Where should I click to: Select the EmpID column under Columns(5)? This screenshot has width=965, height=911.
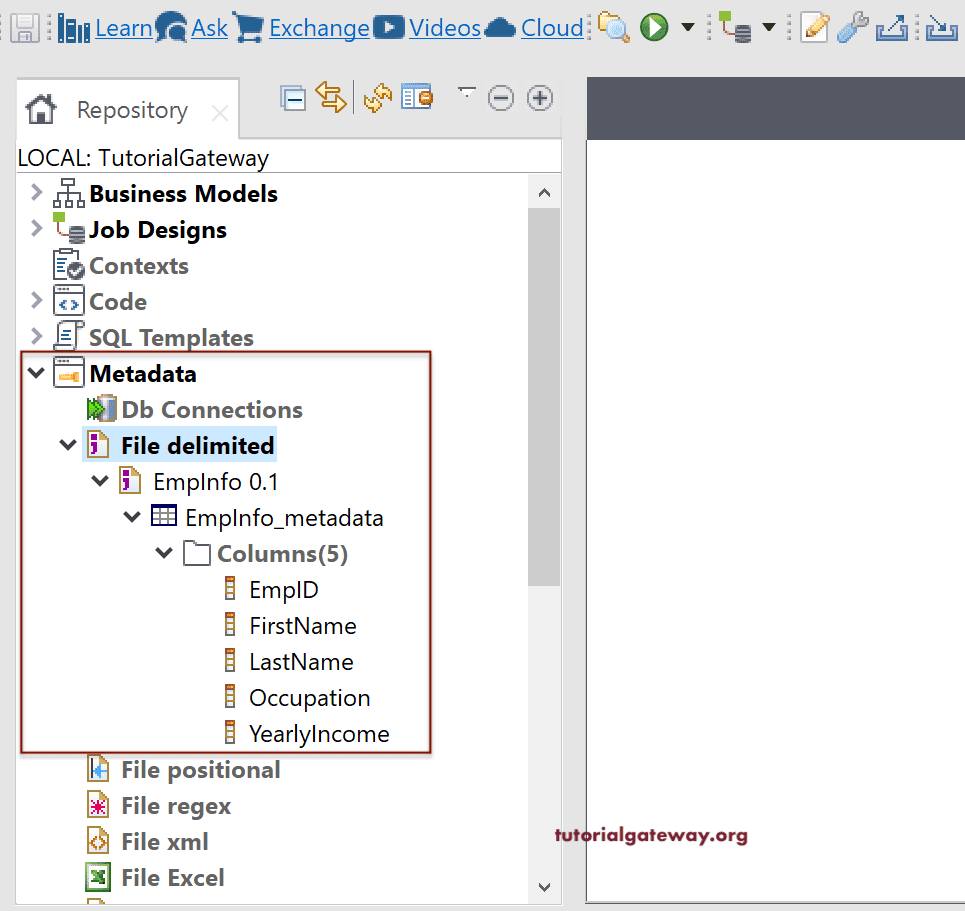pyautogui.click(x=284, y=589)
